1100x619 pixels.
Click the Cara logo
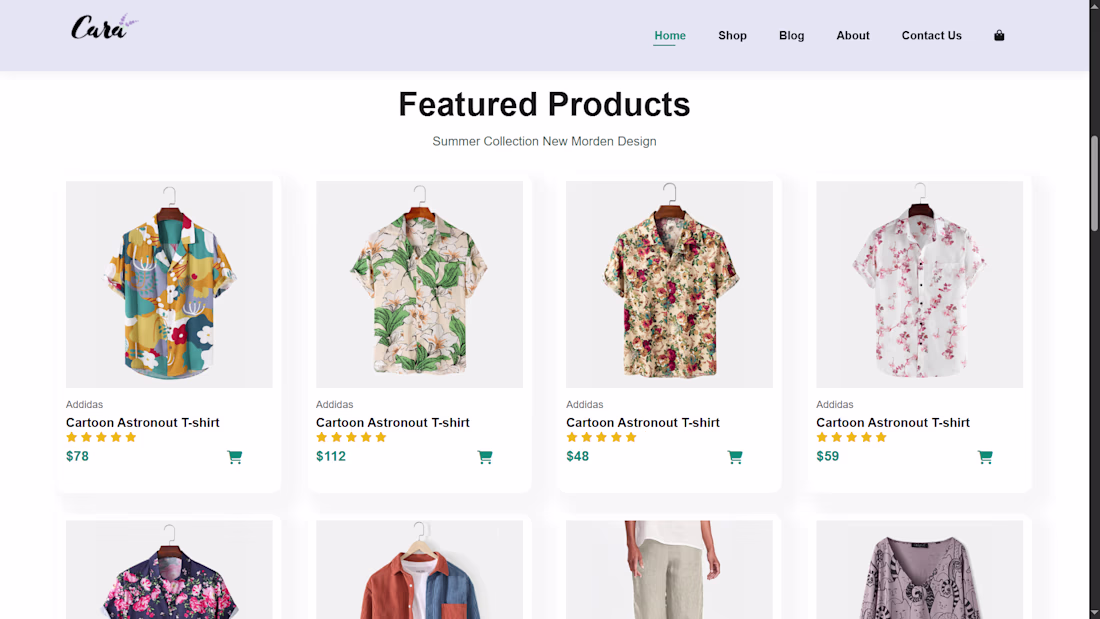pos(105,27)
